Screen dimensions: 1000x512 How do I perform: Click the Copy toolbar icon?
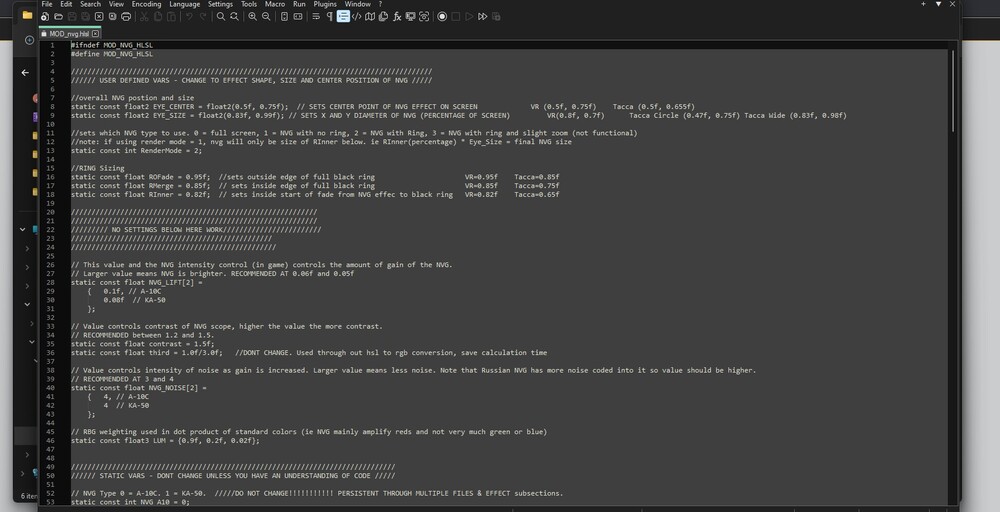coord(158,17)
